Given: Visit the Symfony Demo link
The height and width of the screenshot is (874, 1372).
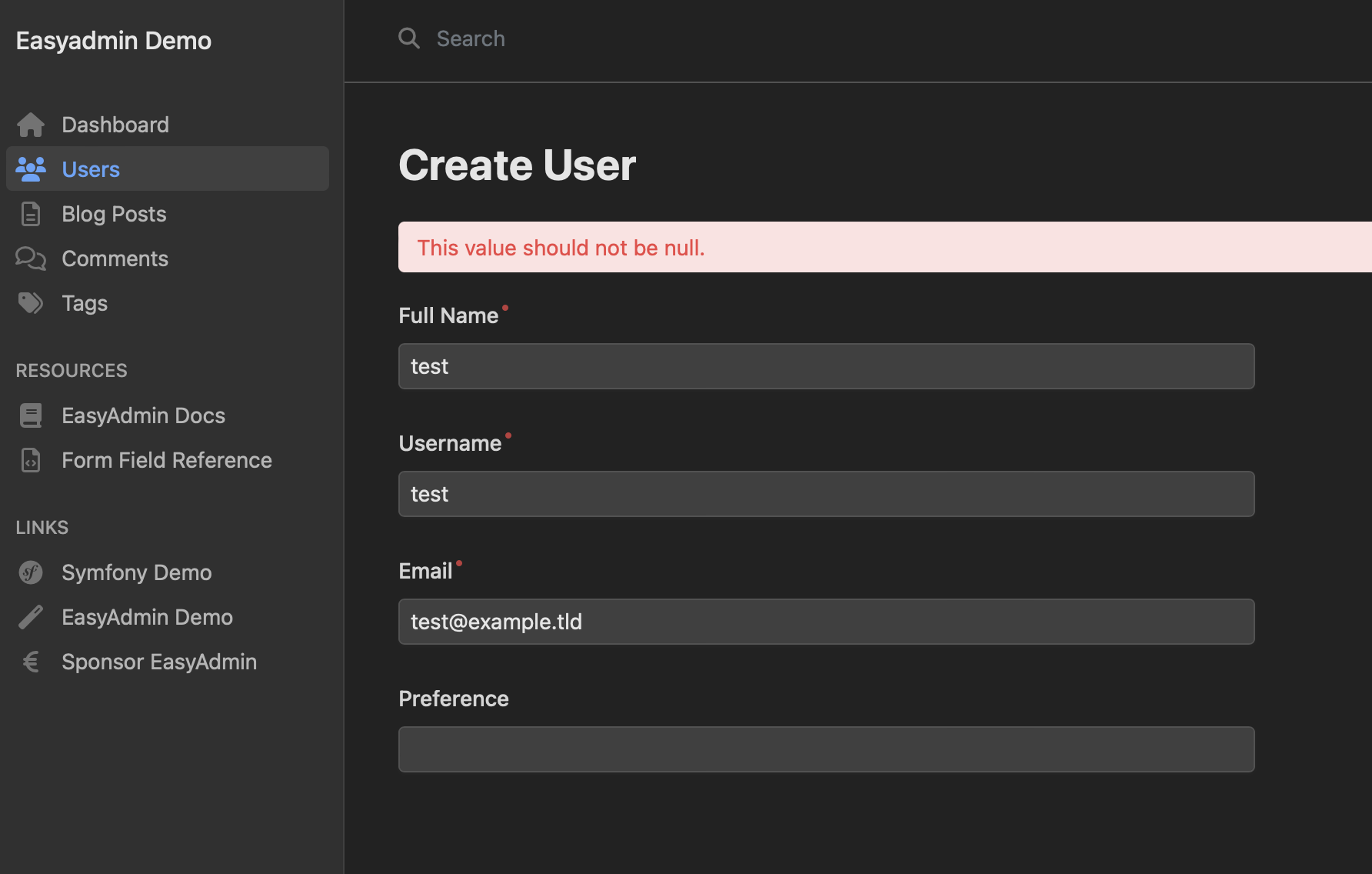Looking at the screenshot, I should tap(136, 572).
